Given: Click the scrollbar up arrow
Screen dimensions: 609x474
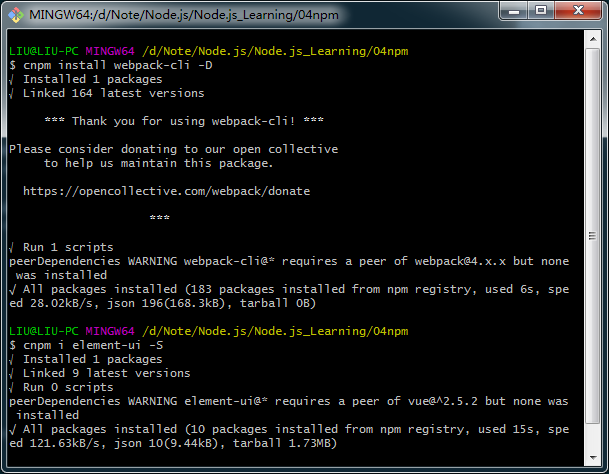Looking at the screenshot, I should point(593,39).
